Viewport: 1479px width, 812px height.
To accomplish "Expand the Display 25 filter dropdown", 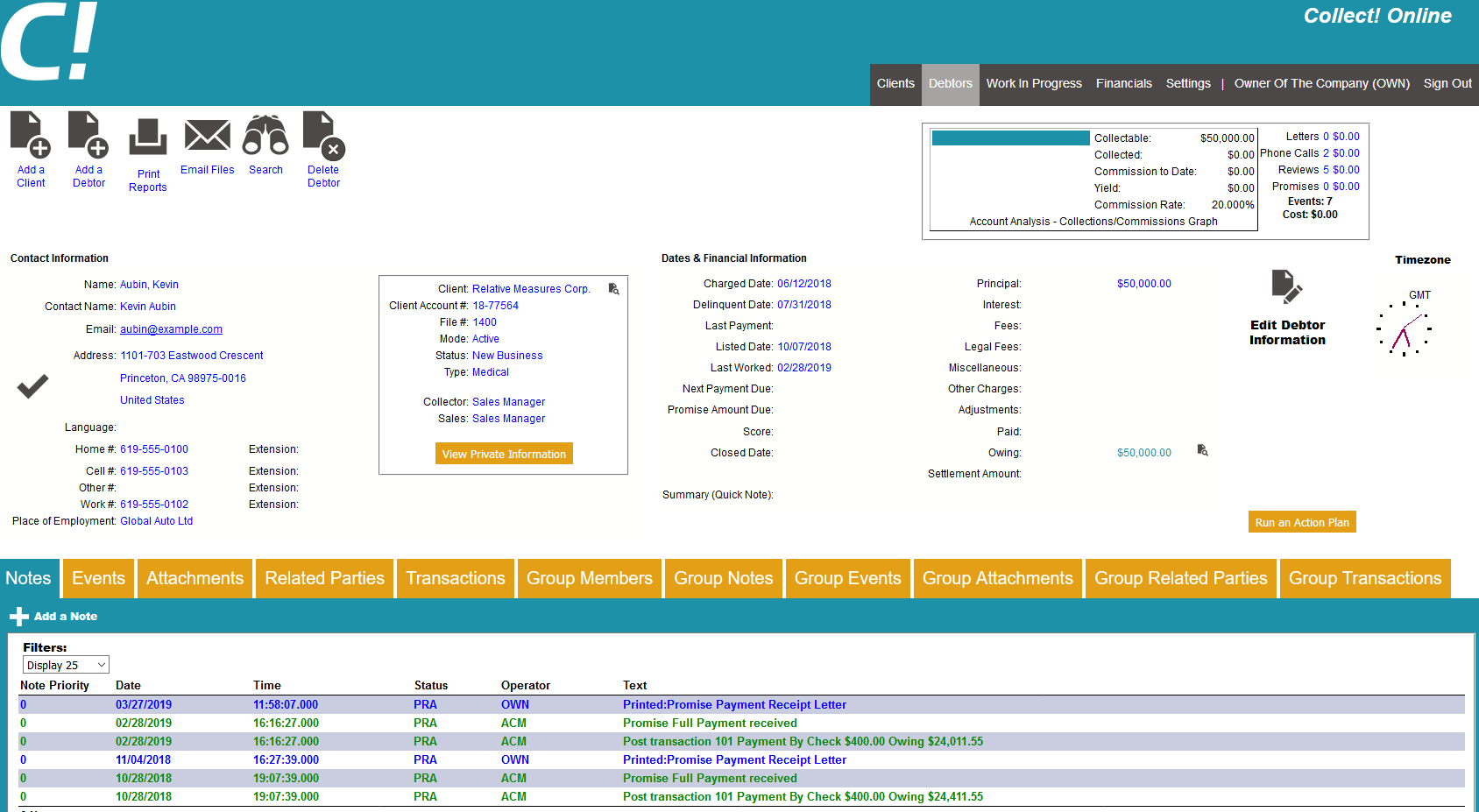I will [x=66, y=665].
